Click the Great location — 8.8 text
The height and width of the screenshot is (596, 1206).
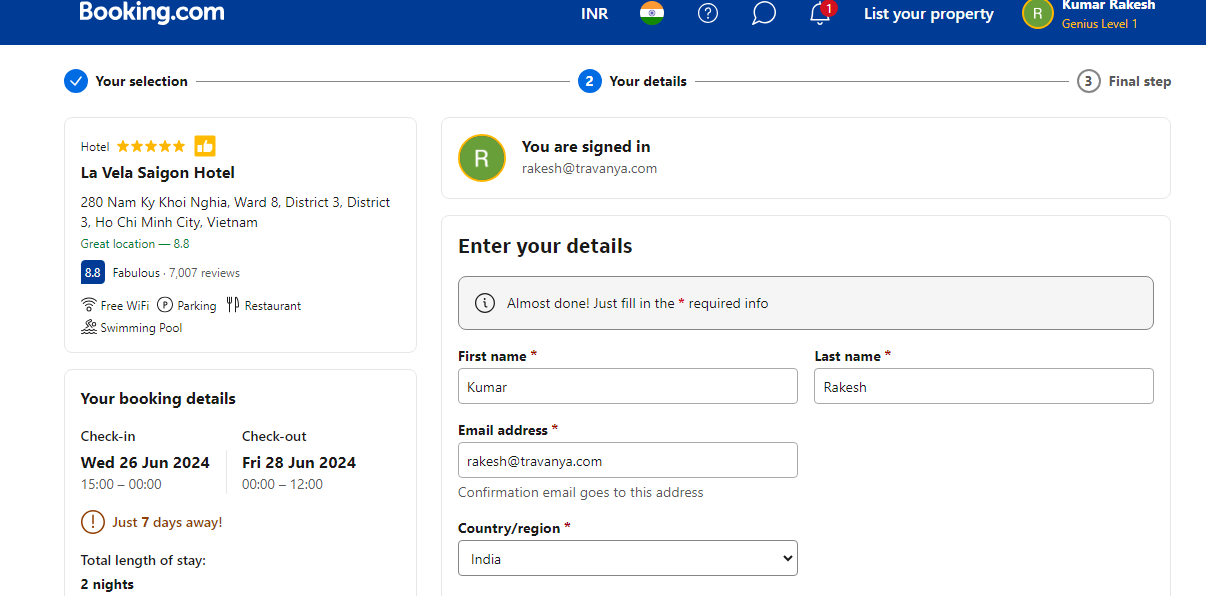pyautogui.click(x=135, y=244)
